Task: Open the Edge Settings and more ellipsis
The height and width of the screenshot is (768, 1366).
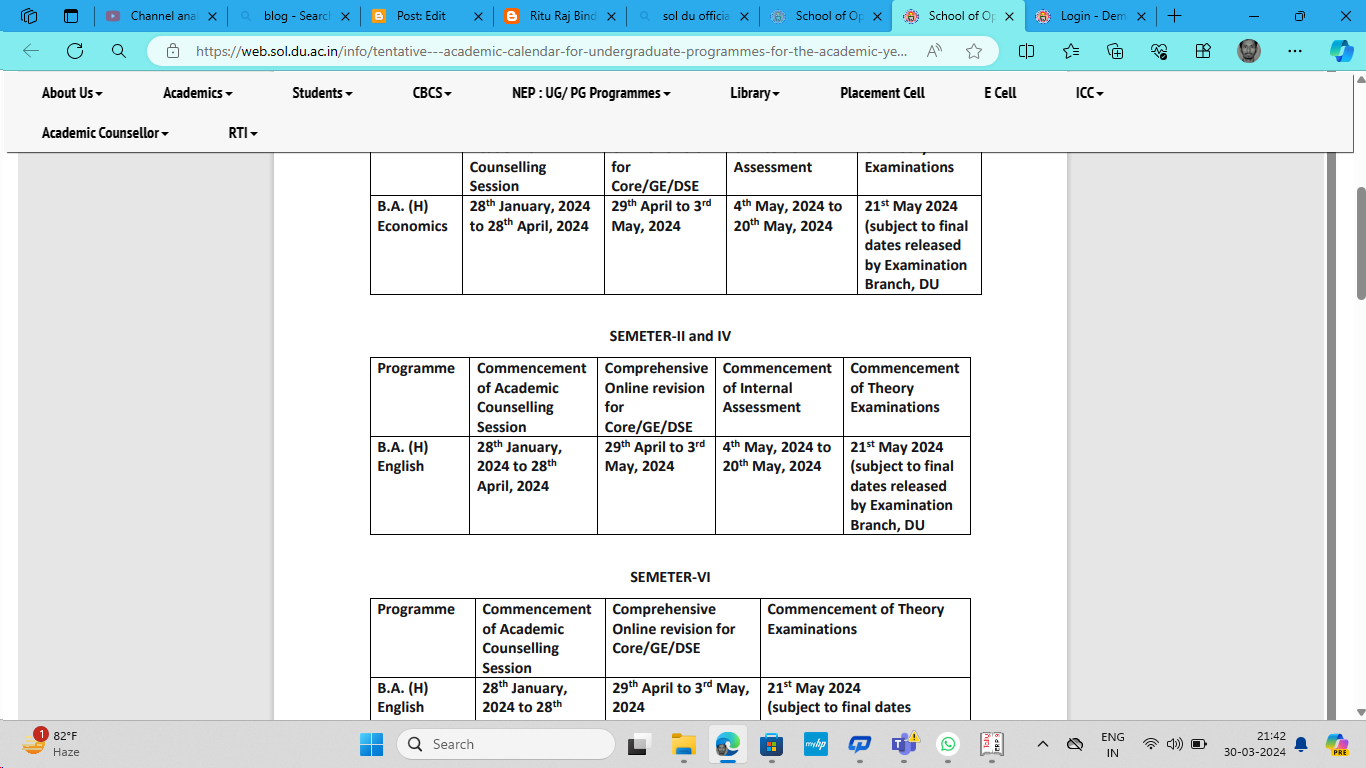Action: [1295, 51]
